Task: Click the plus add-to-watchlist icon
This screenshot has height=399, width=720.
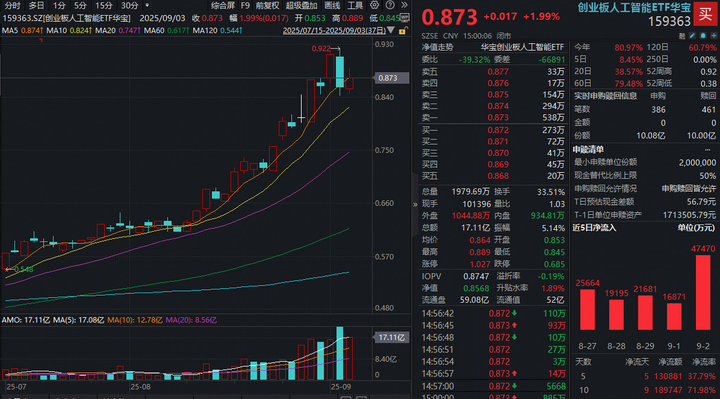Action: pyautogui.click(x=714, y=36)
